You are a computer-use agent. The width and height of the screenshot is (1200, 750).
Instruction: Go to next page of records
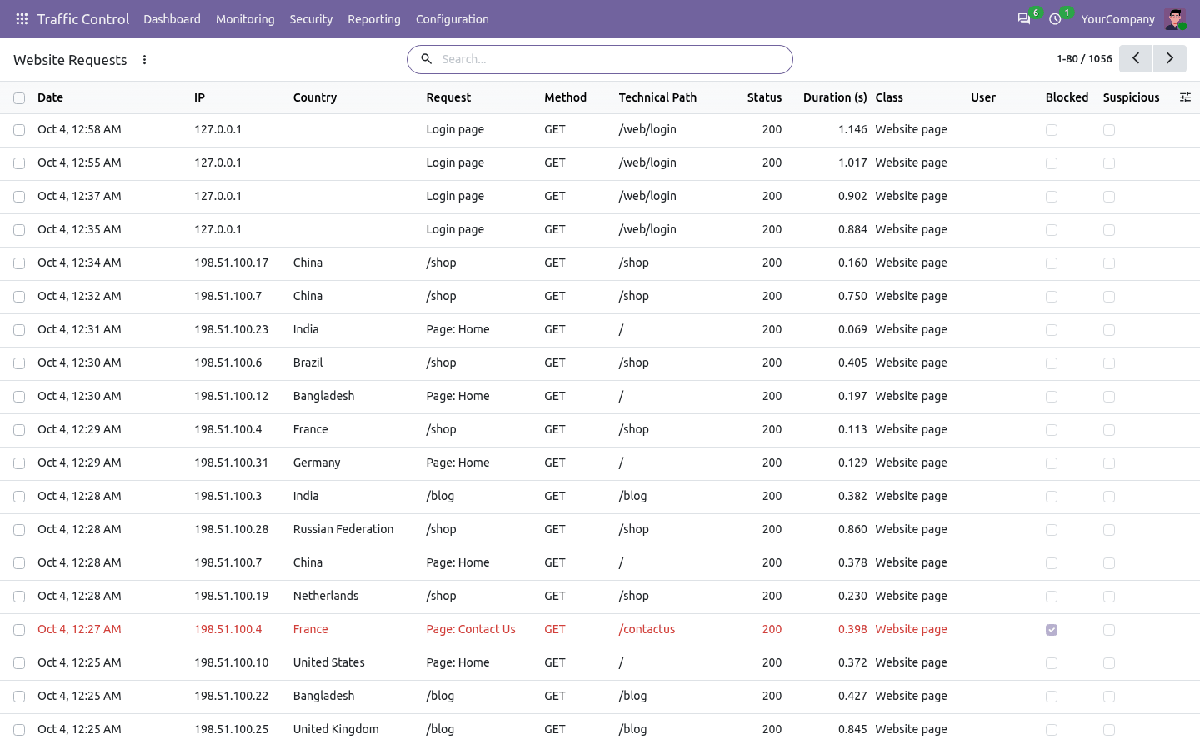[1170, 59]
